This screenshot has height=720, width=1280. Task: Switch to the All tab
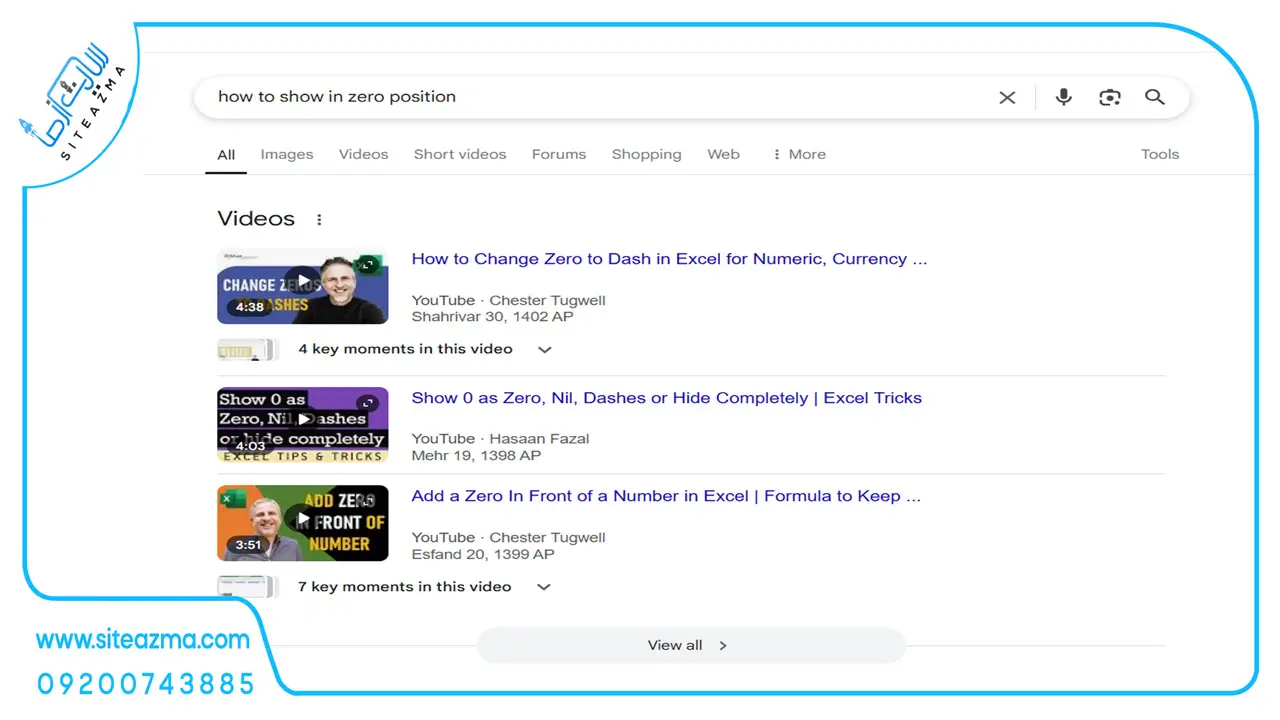(x=226, y=154)
